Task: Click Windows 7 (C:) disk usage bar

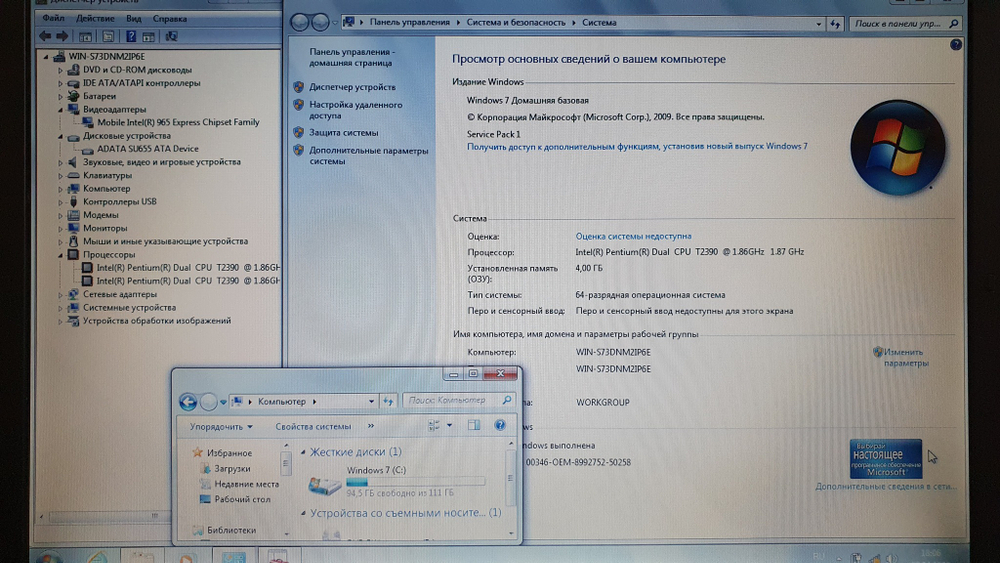Action: tap(415, 482)
